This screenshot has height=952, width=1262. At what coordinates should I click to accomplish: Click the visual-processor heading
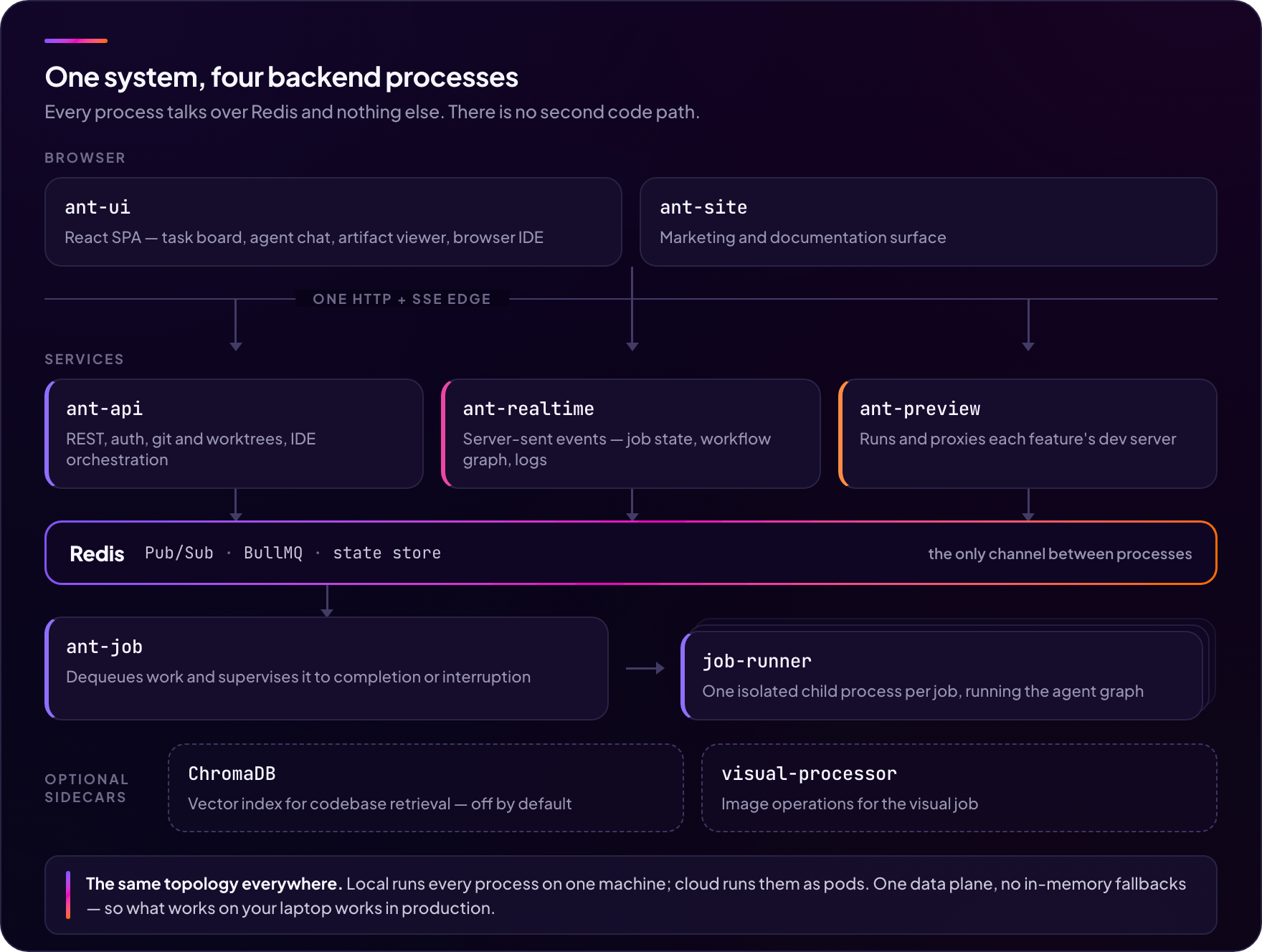(809, 773)
